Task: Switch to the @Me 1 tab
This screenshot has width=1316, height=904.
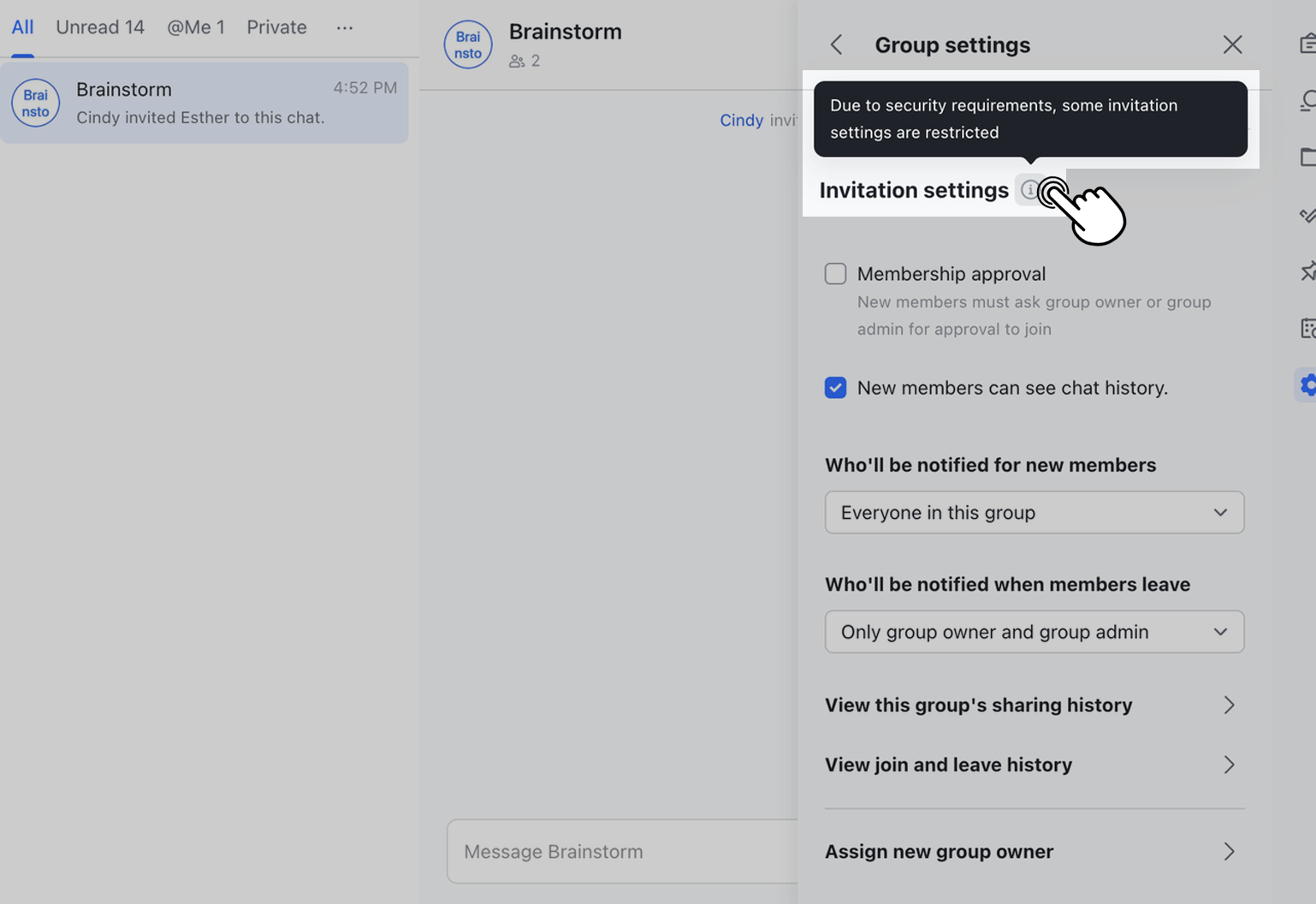Action: (x=196, y=27)
